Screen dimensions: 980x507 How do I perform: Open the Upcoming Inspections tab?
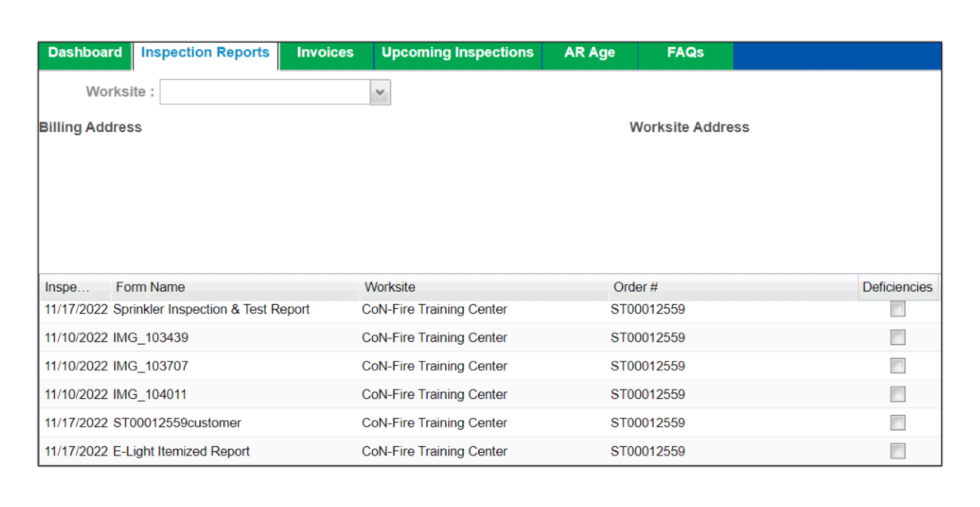(457, 53)
